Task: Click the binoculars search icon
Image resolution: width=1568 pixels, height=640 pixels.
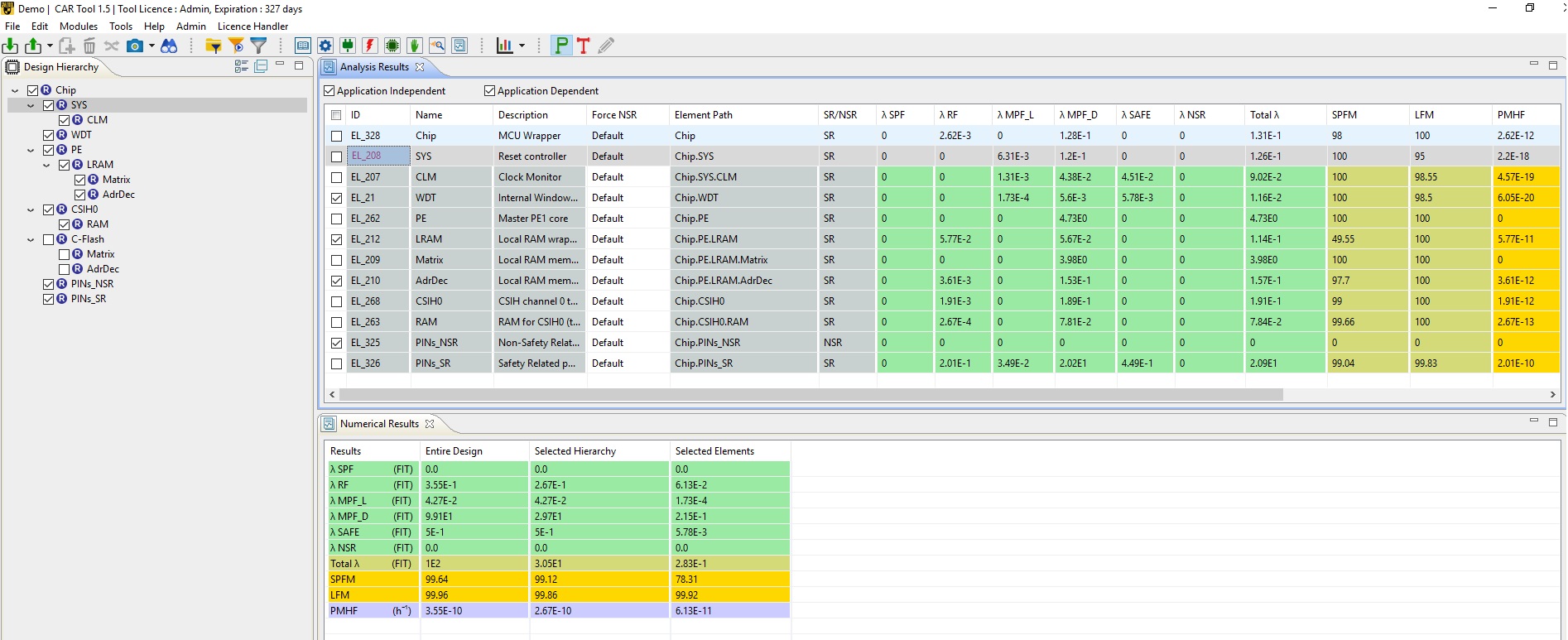Action: 169,46
